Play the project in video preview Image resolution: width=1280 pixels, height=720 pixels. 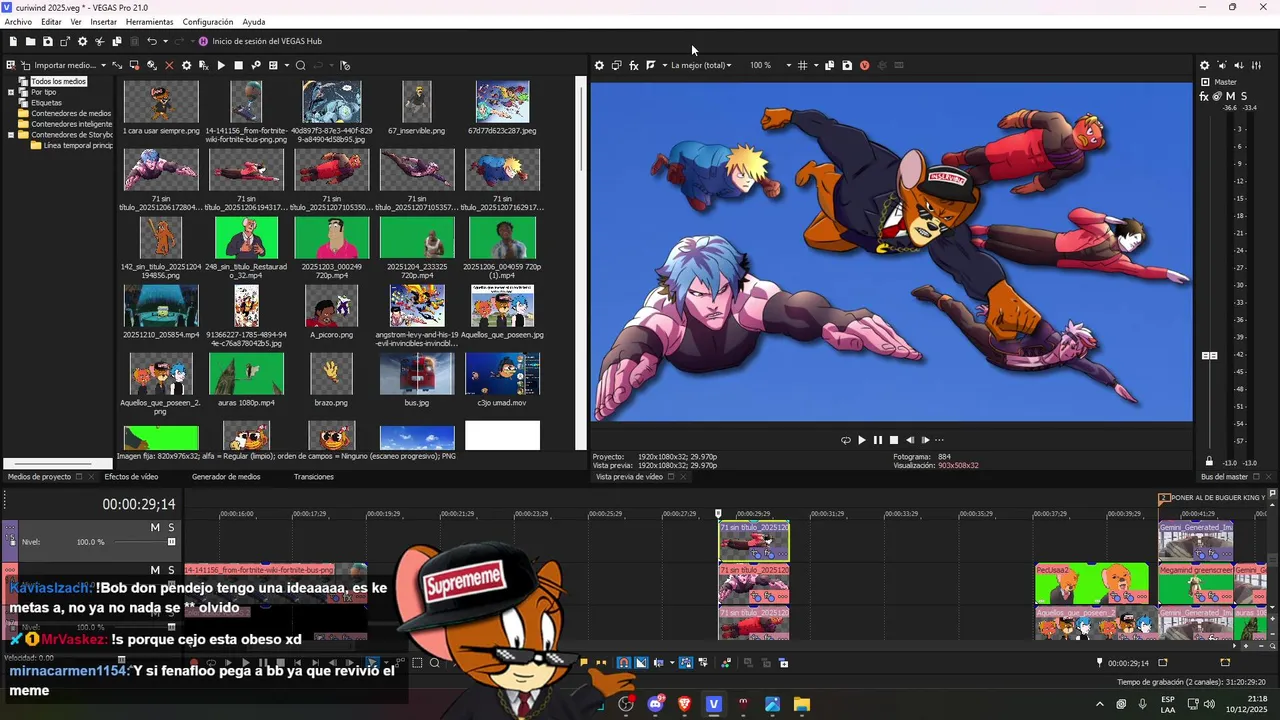tap(862, 440)
